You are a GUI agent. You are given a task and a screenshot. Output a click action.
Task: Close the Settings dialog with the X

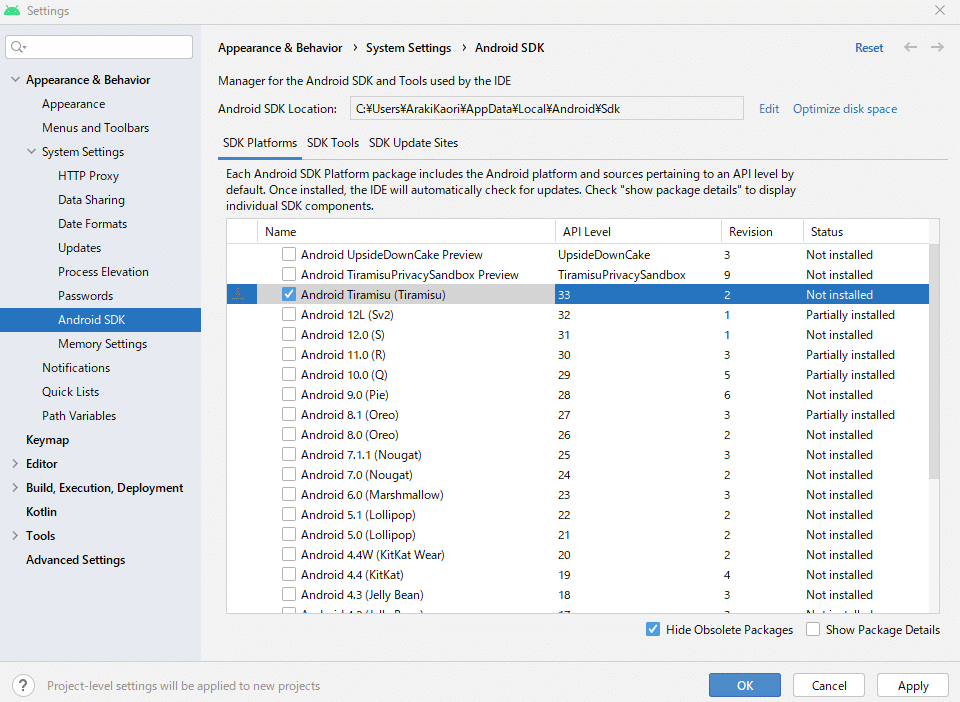pyautogui.click(x=940, y=10)
